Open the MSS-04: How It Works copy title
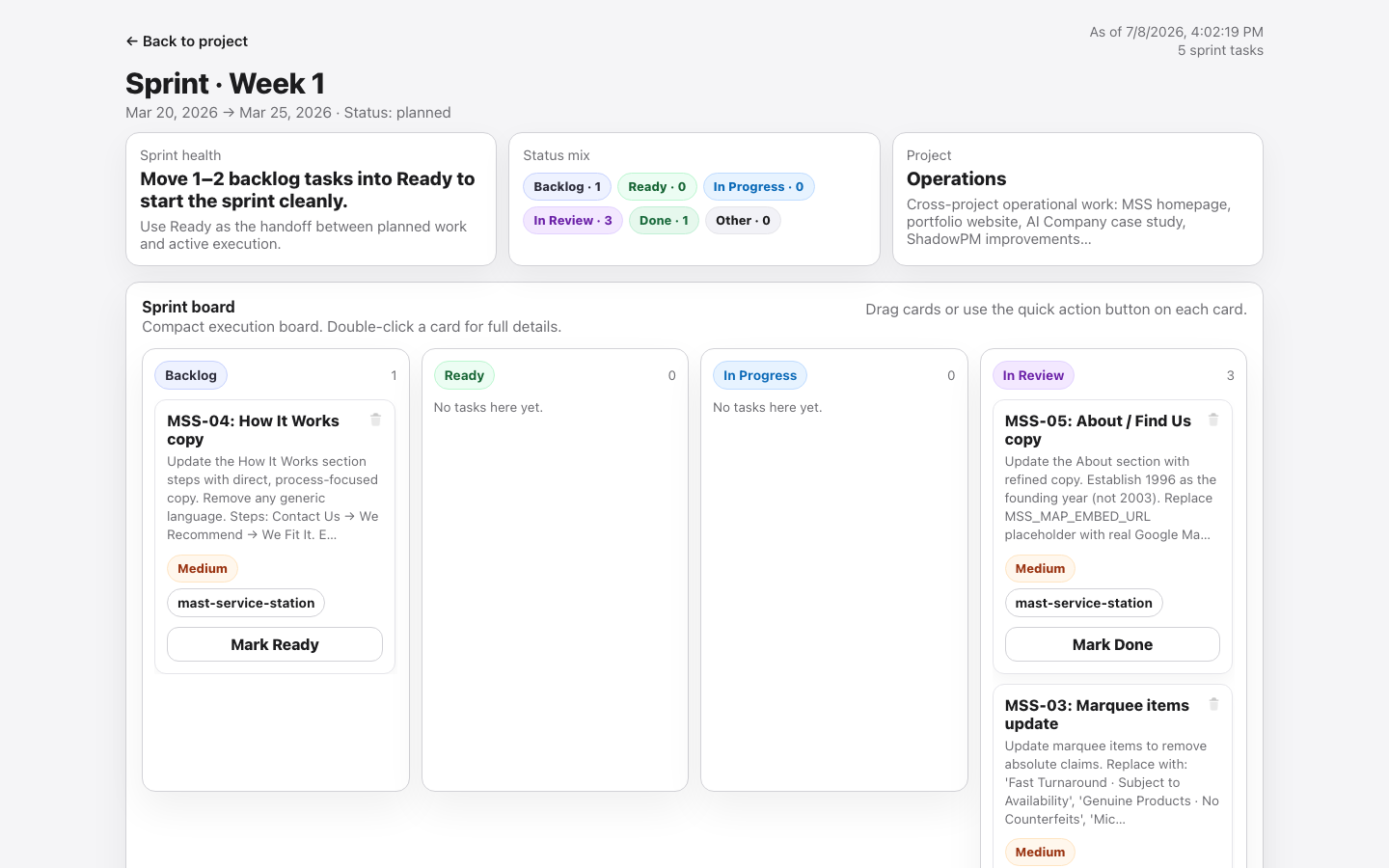This screenshot has width=1389, height=868. (x=253, y=430)
